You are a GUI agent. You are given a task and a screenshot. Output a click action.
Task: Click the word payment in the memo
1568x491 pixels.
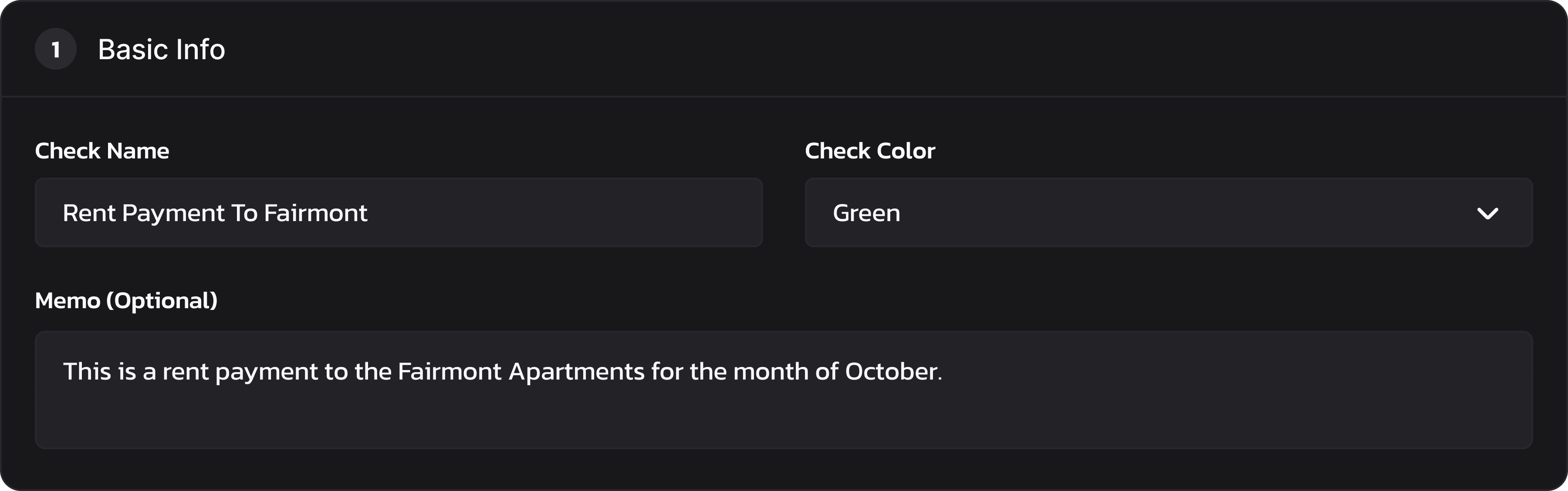(x=266, y=372)
